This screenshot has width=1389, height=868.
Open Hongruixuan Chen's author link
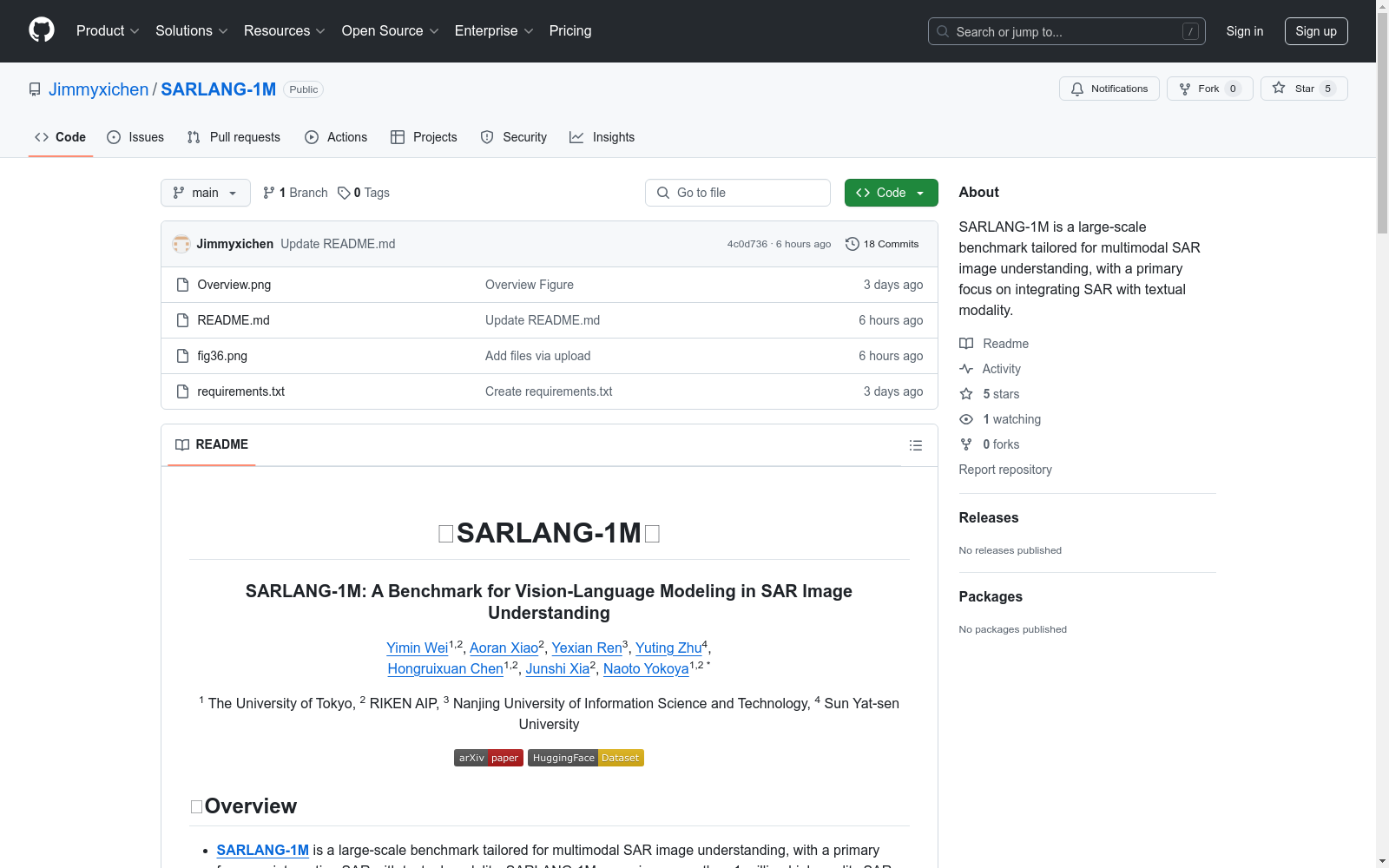coord(445,668)
